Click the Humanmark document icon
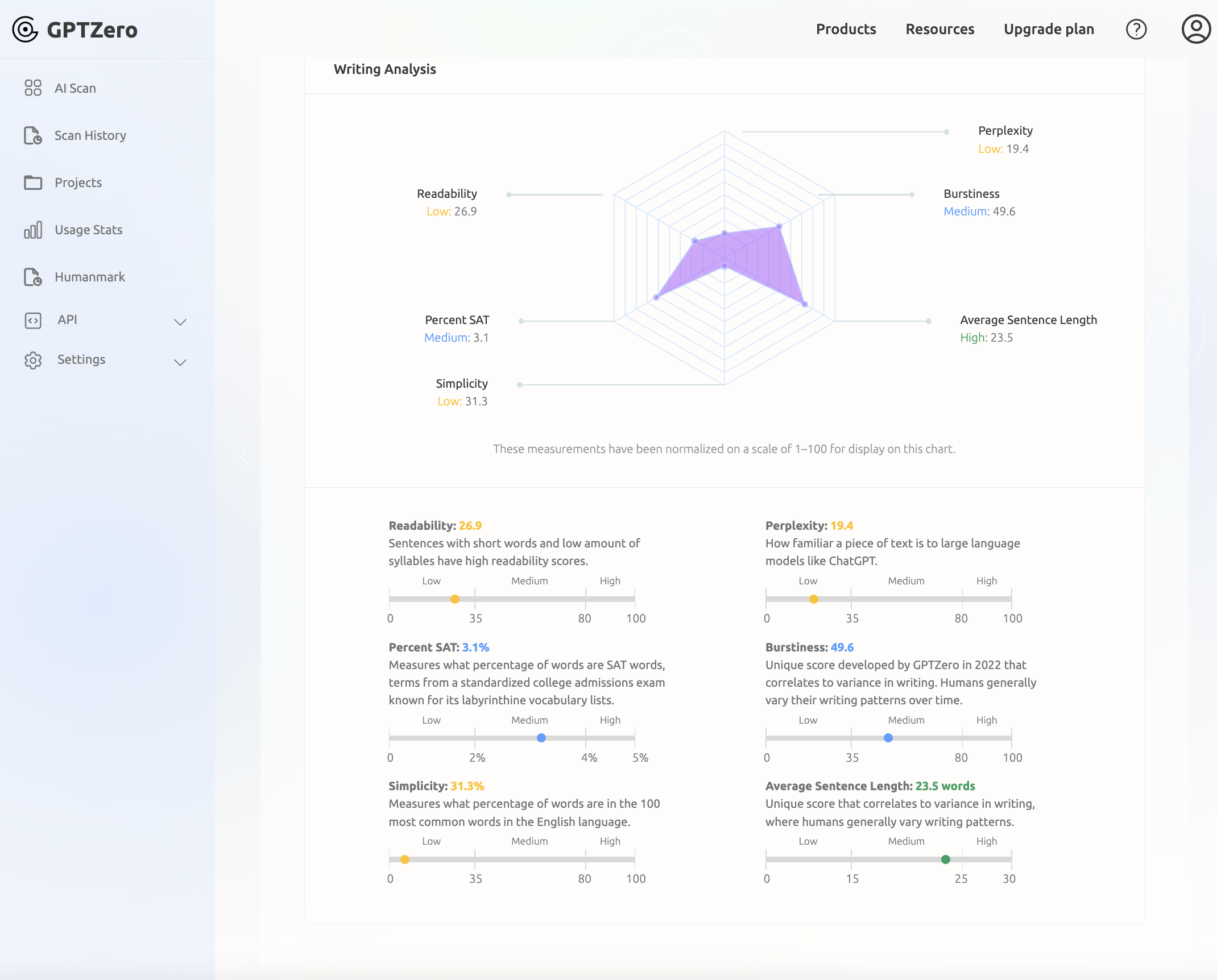1217x980 pixels. pyautogui.click(x=33, y=277)
